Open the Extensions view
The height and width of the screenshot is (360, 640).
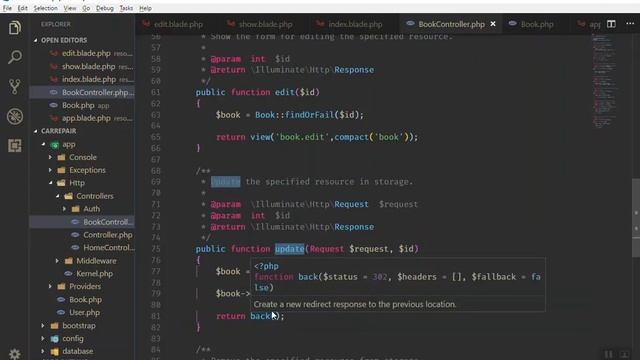tap(15, 146)
